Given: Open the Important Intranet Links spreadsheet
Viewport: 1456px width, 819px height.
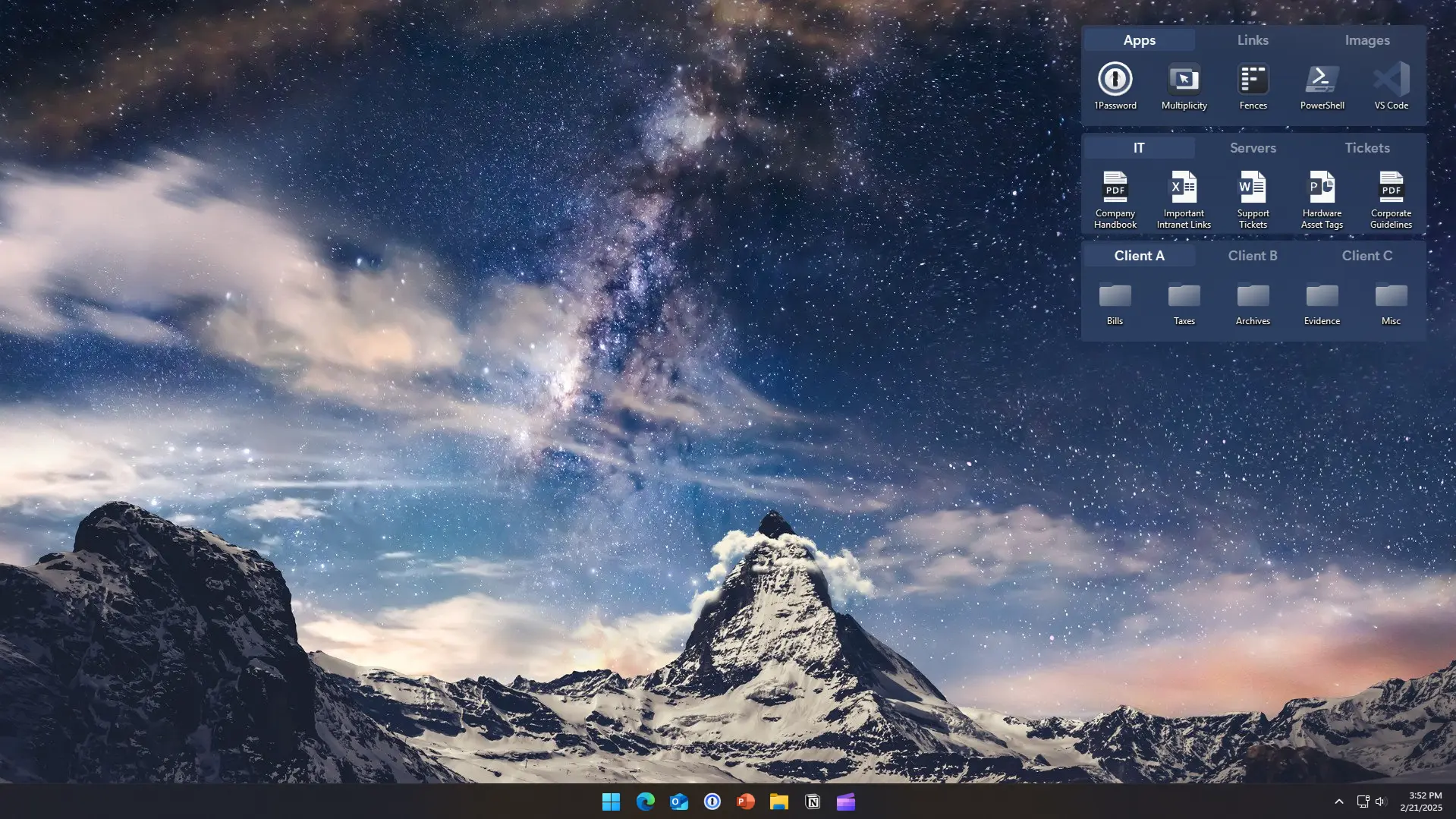Looking at the screenshot, I should tap(1183, 188).
